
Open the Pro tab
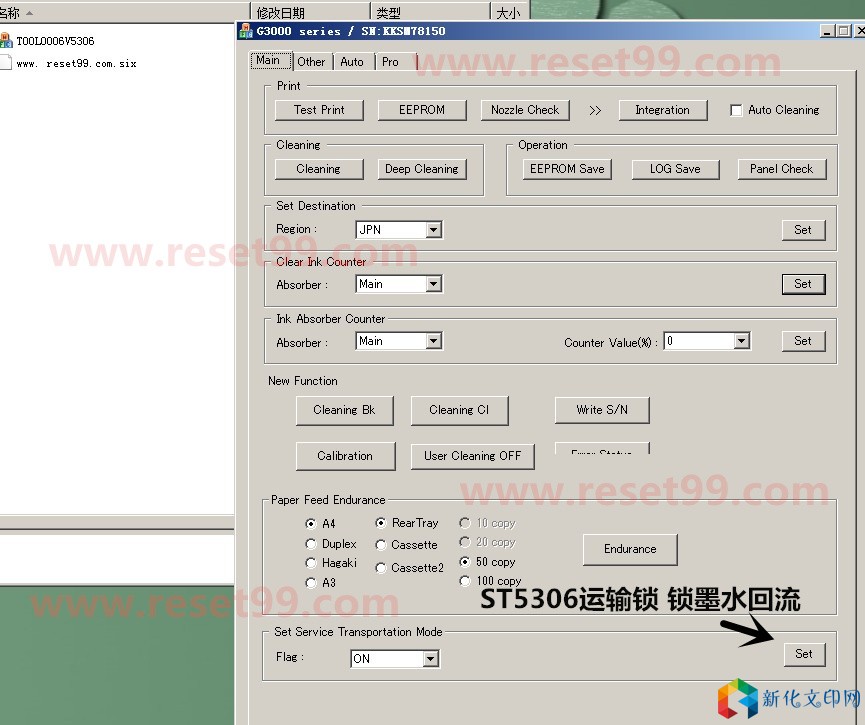390,62
